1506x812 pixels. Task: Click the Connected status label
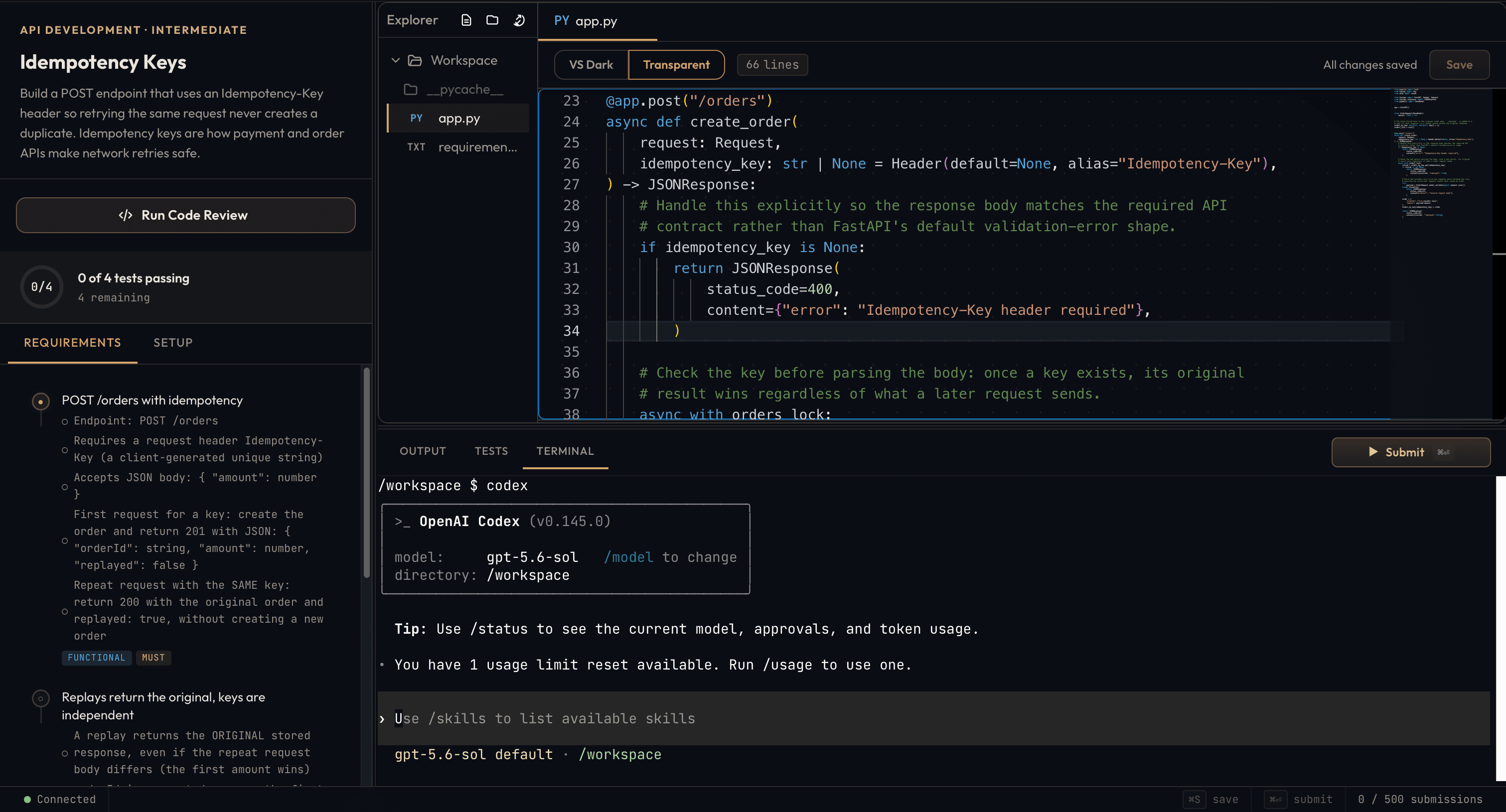coord(66,799)
